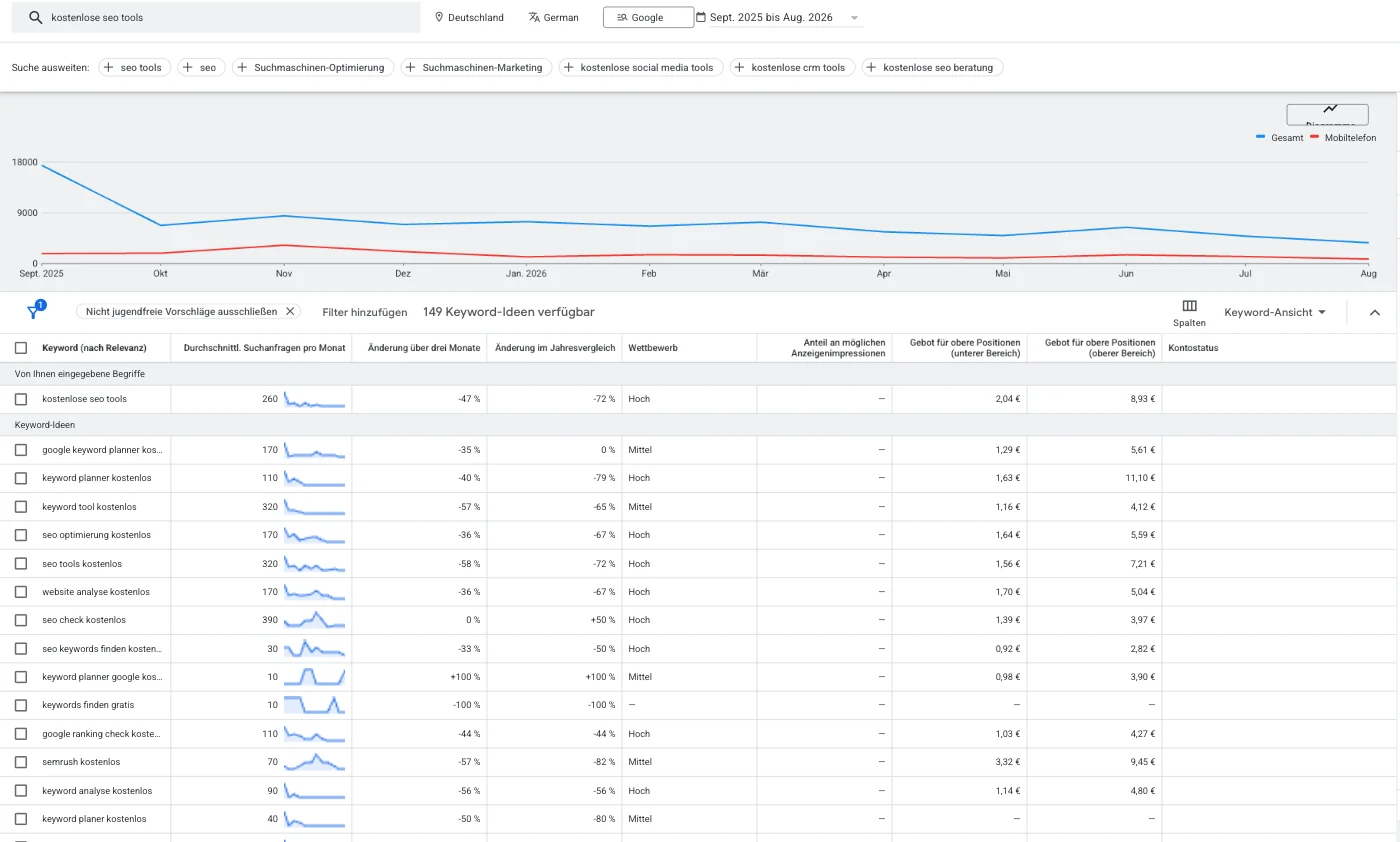Toggle the red Mobiltelefon legend swatch
The image size is (1400, 842).
click(x=1315, y=138)
